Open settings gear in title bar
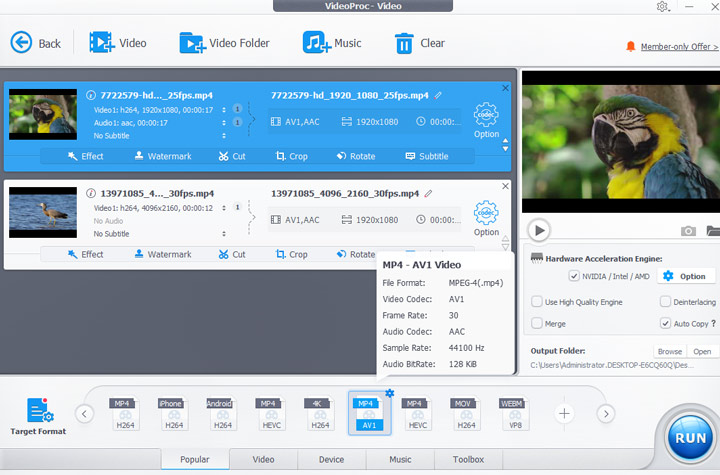The width and height of the screenshot is (720, 475). click(662, 7)
